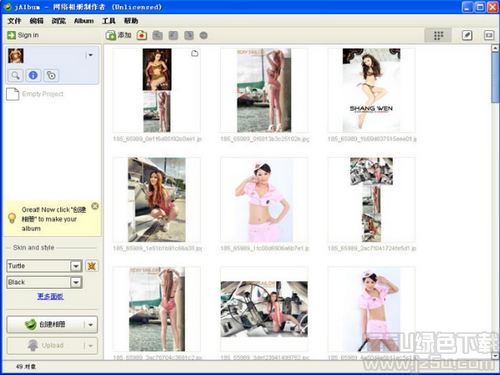Viewport: 500px width, 375px height.
Task: Expand the 创建相册 button dropdown arrow
Action: point(90,325)
